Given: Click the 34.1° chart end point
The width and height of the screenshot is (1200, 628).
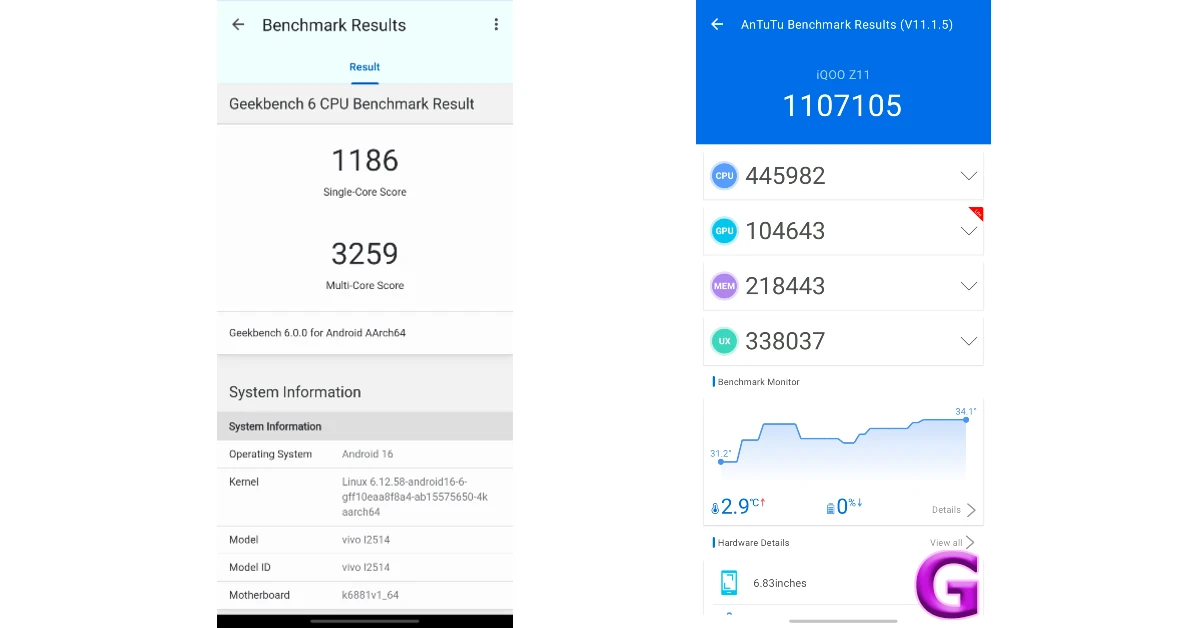Looking at the screenshot, I should click(966, 419).
